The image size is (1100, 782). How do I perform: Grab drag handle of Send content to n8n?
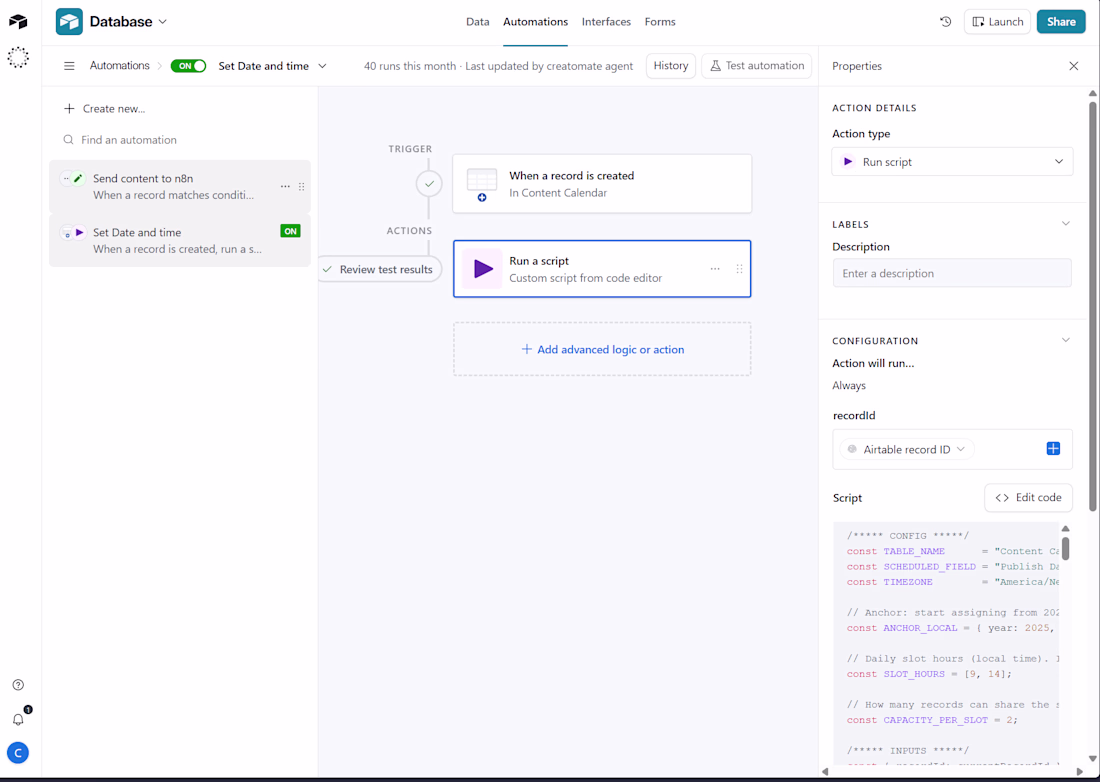[x=302, y=187]
